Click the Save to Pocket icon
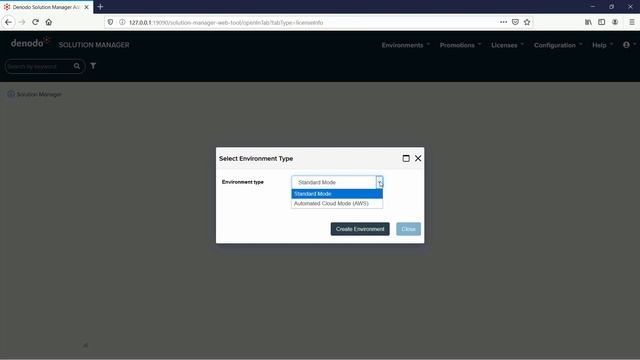 click(x=515, y=22)
